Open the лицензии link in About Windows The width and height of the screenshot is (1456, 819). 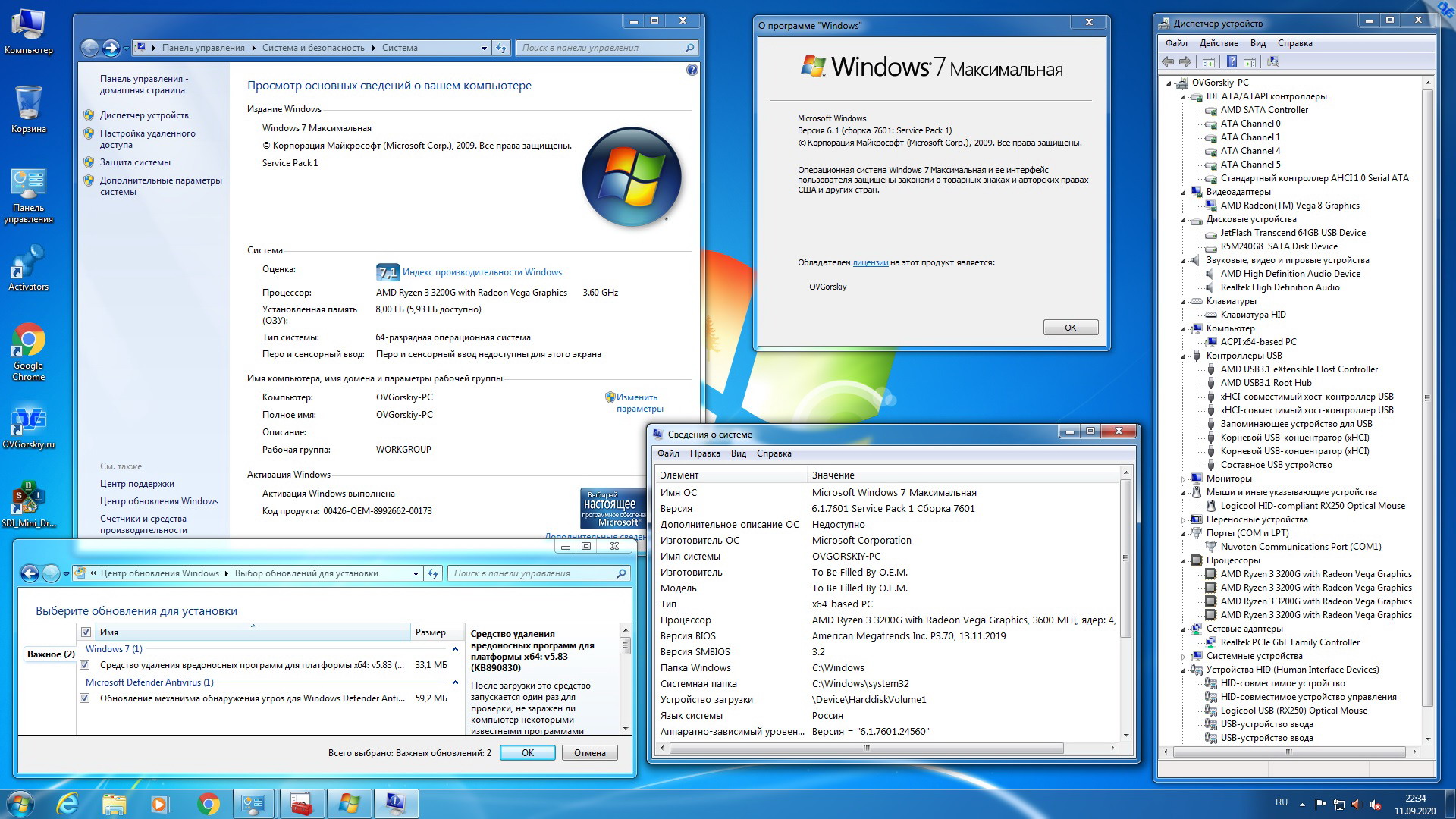[x=870, y=262]
